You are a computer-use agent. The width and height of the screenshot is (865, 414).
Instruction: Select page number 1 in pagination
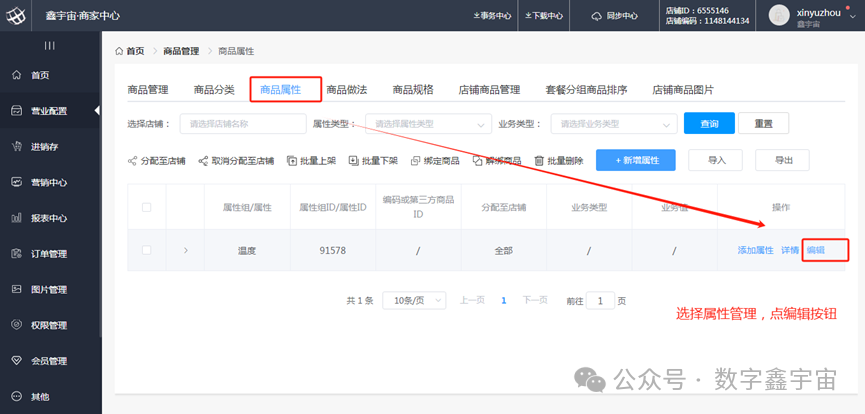coord(504,300)
